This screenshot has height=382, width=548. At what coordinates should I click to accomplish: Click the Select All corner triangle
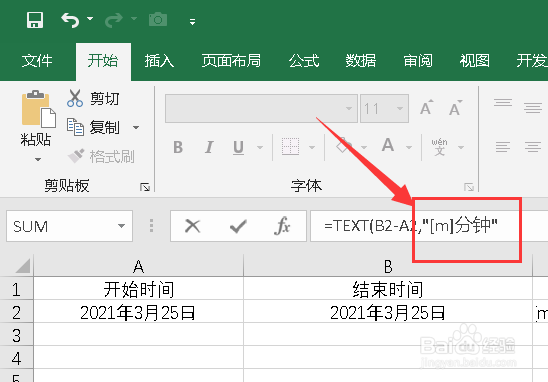23,266
